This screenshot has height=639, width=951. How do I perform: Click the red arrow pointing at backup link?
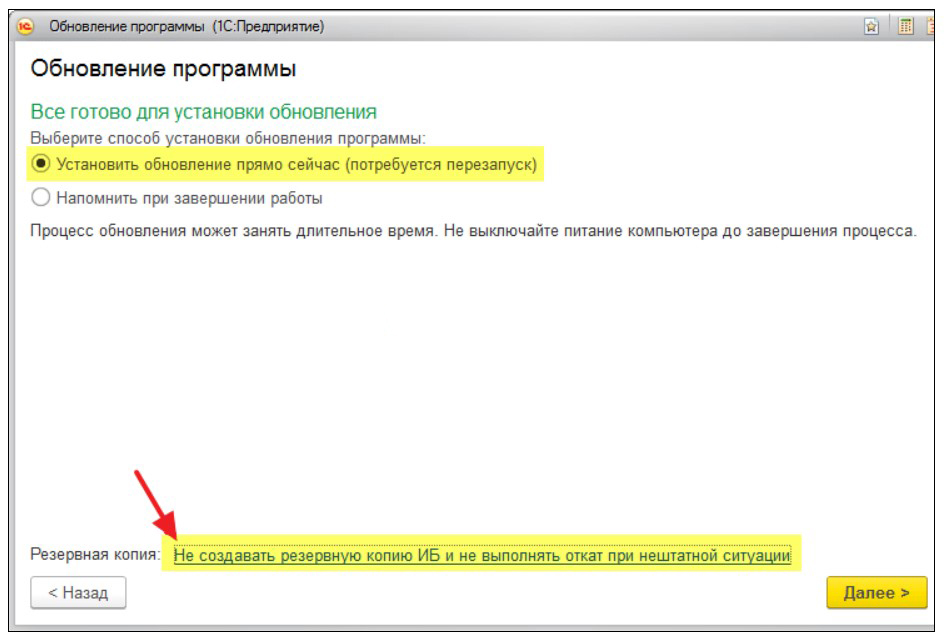coord(155,507)
